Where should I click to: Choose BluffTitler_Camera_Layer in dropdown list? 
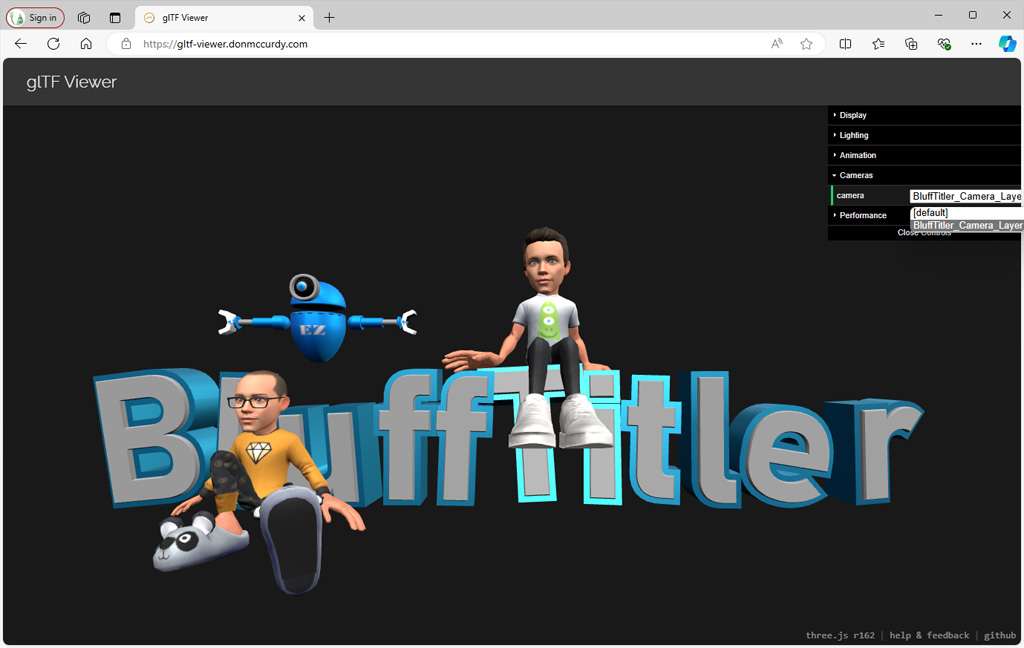(x=966, y=225)
